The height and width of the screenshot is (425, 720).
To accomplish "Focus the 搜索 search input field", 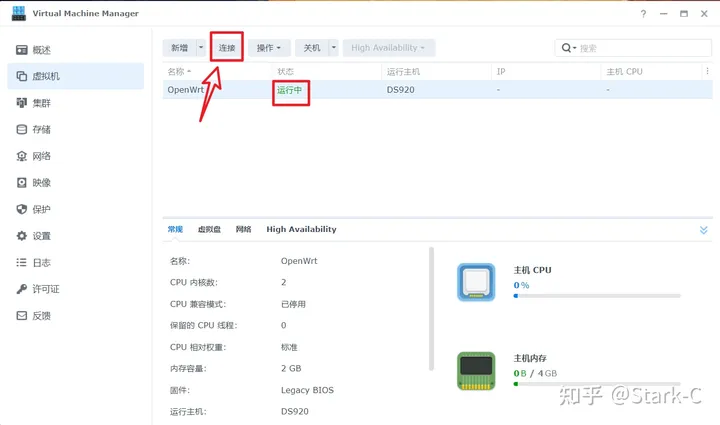I will tap(643, 48).
